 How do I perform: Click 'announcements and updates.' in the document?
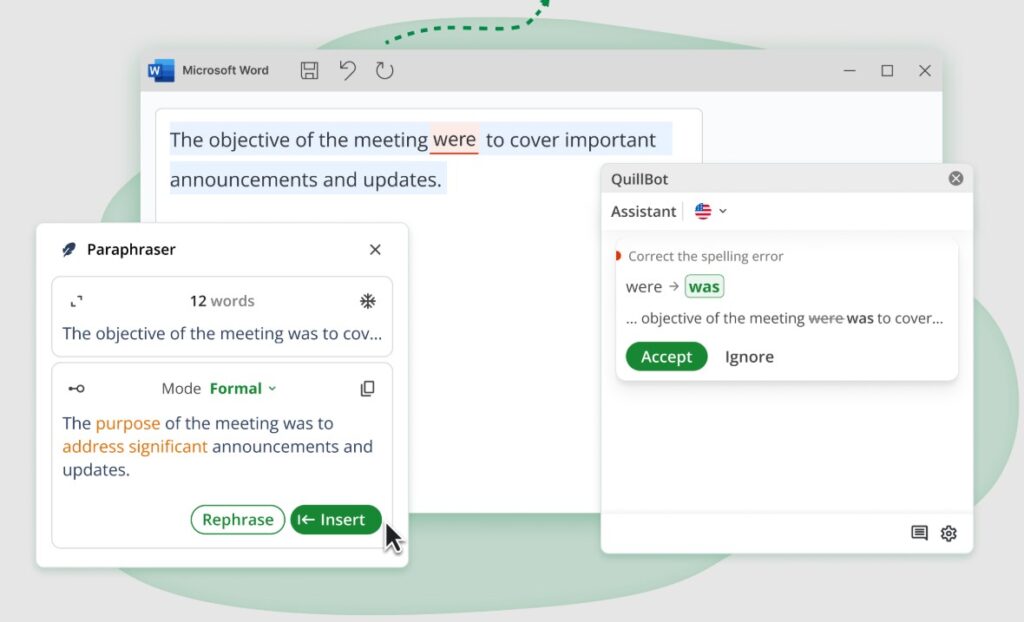pyautogui.click(x=306, y=180)
